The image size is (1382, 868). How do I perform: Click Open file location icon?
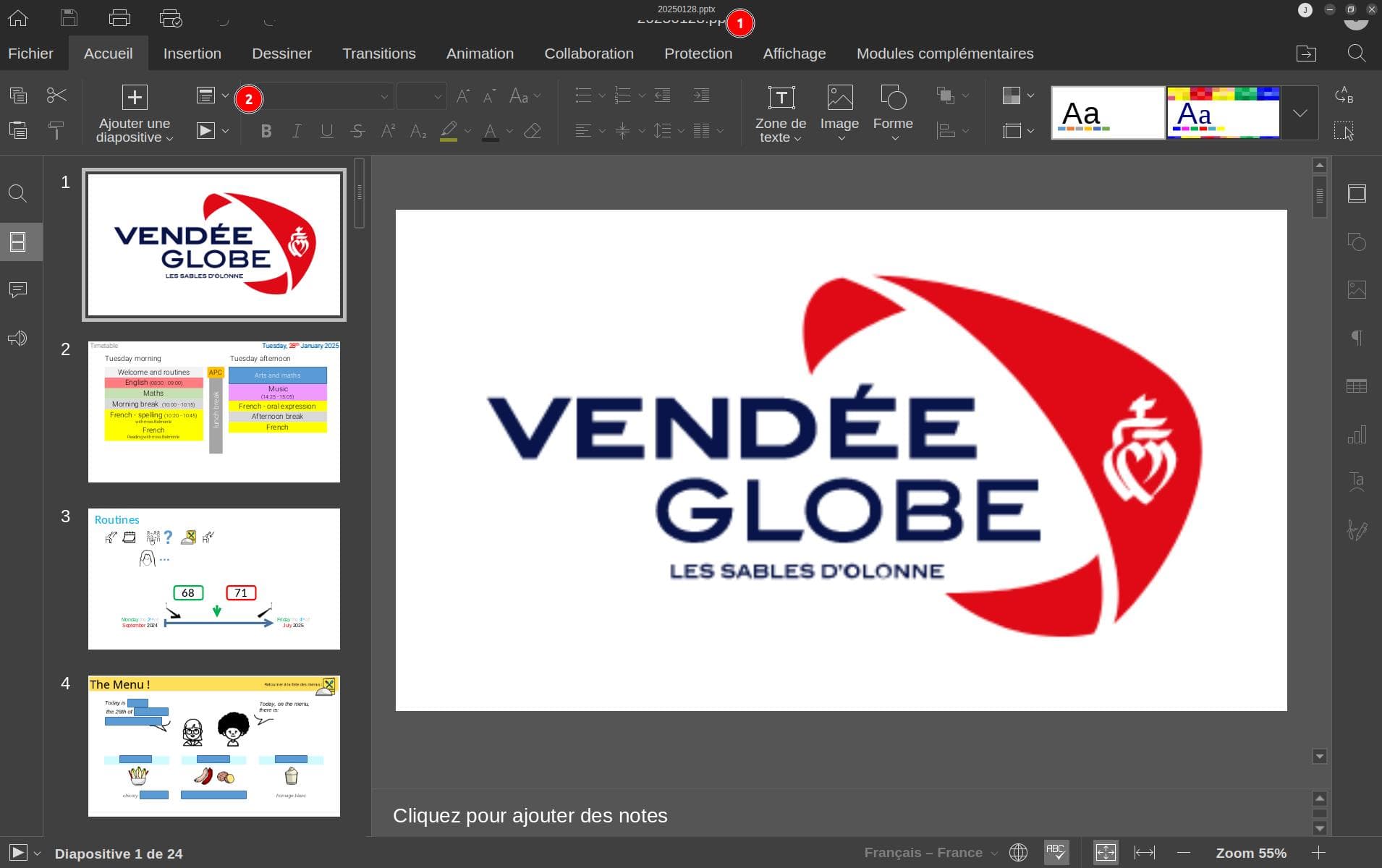tap(1306, 54)
